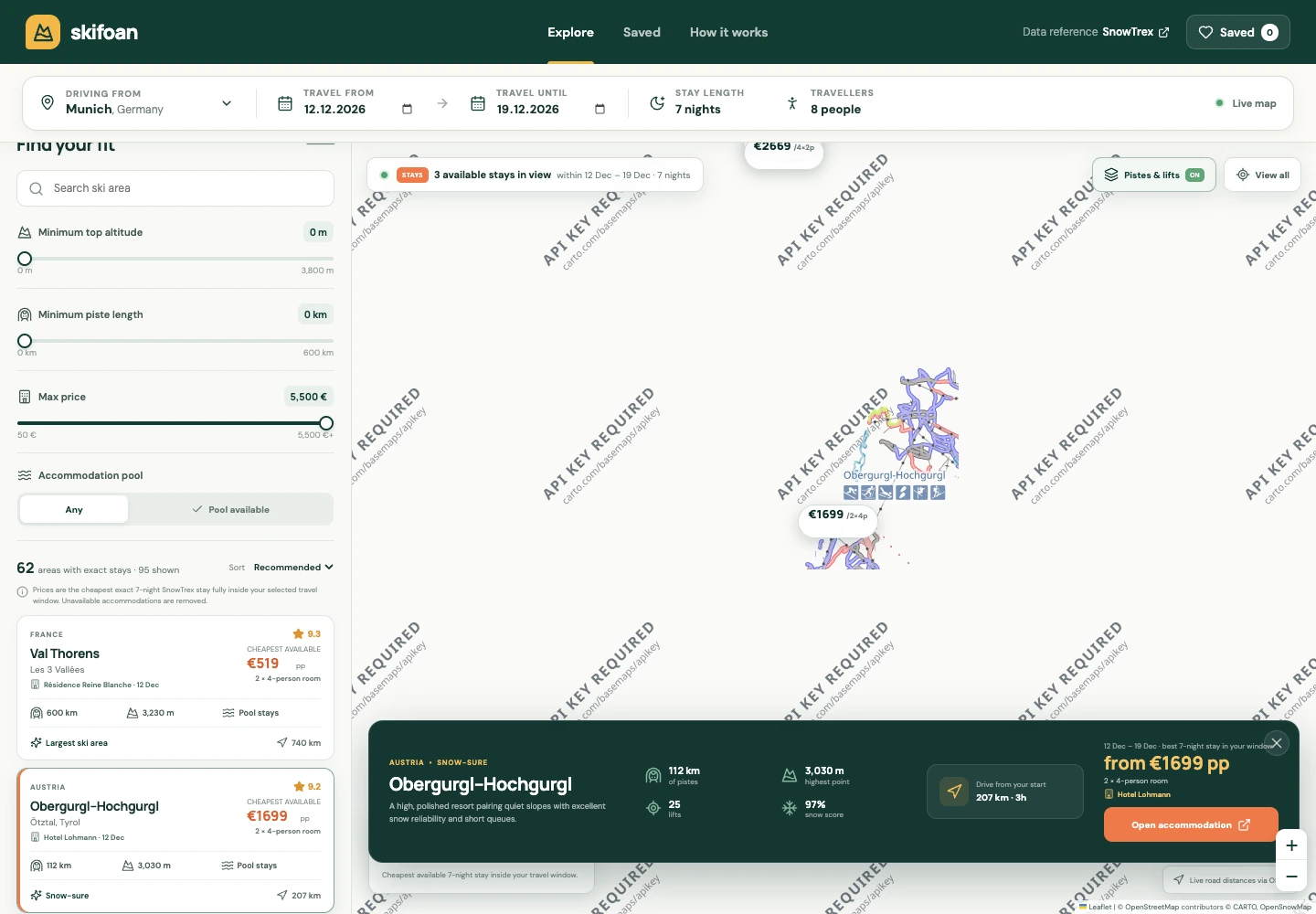1316x914 pixels.
Task: Click Open accommodation button
Action: click(1191, 825)
